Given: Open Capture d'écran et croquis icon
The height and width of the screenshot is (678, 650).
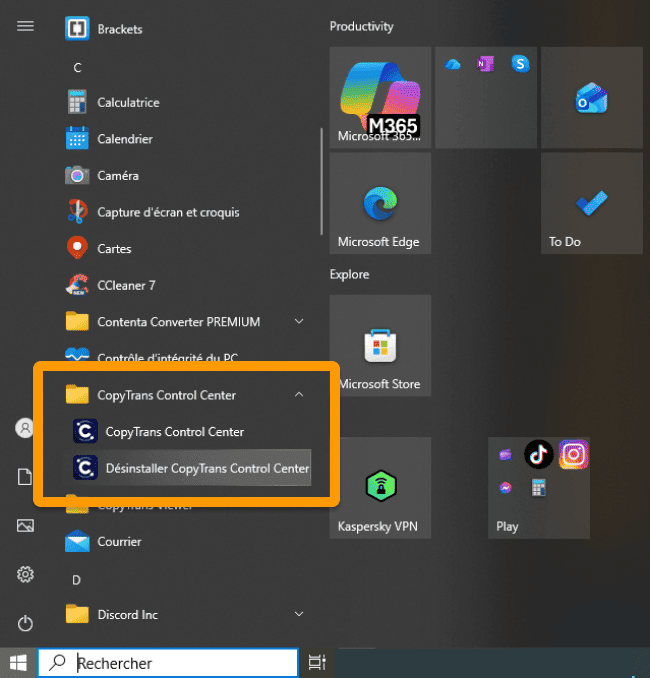Looking at the screenshot, I should pos(77,211).
